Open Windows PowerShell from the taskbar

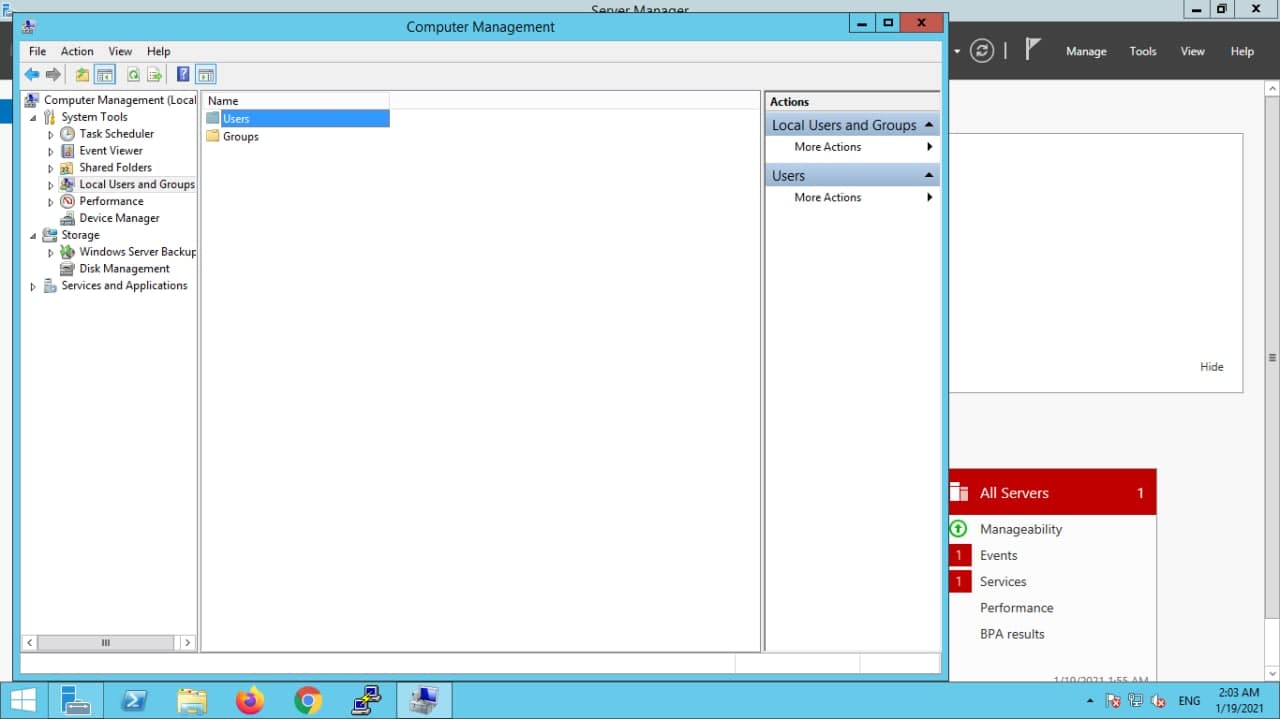134,701
